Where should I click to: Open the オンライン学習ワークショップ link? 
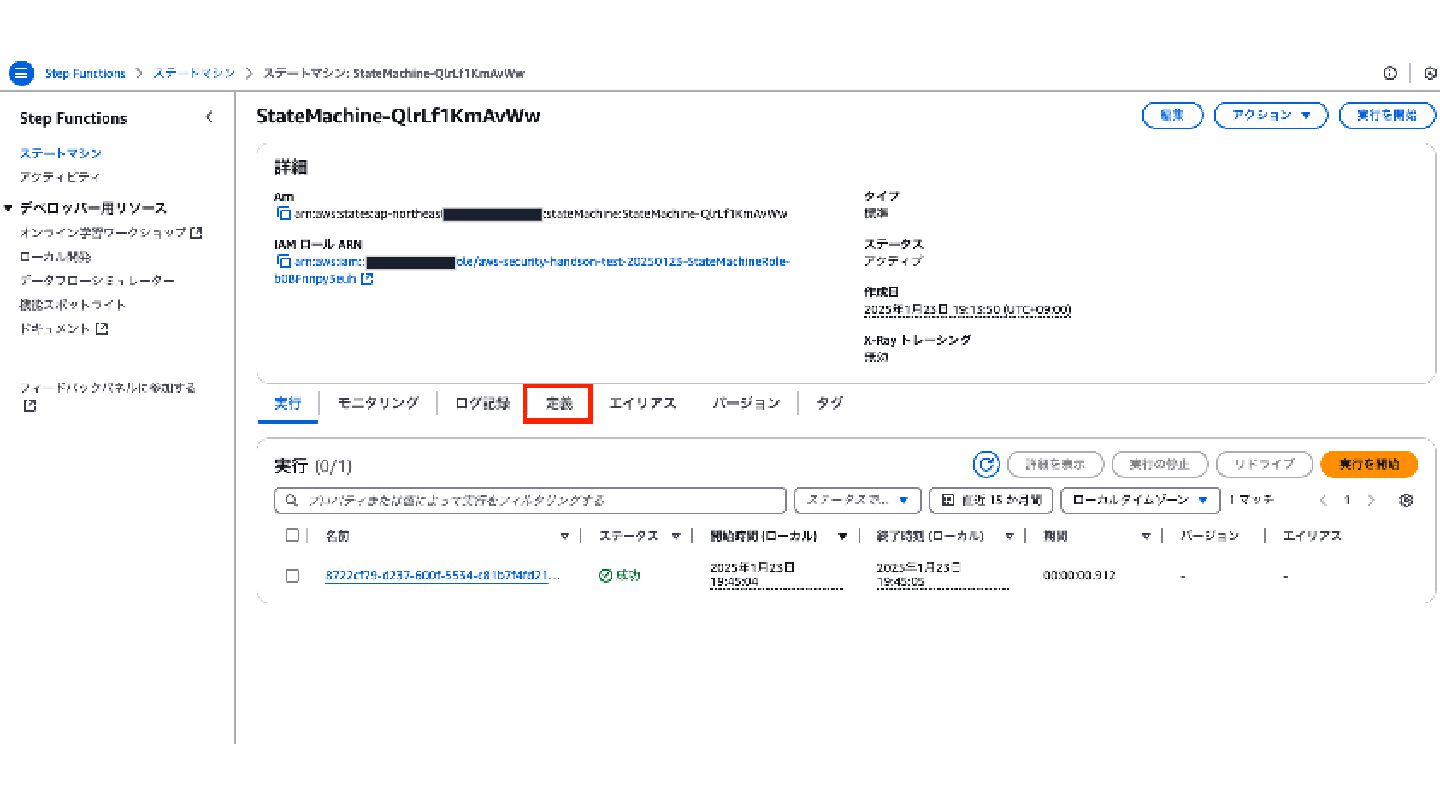[111, 233]
